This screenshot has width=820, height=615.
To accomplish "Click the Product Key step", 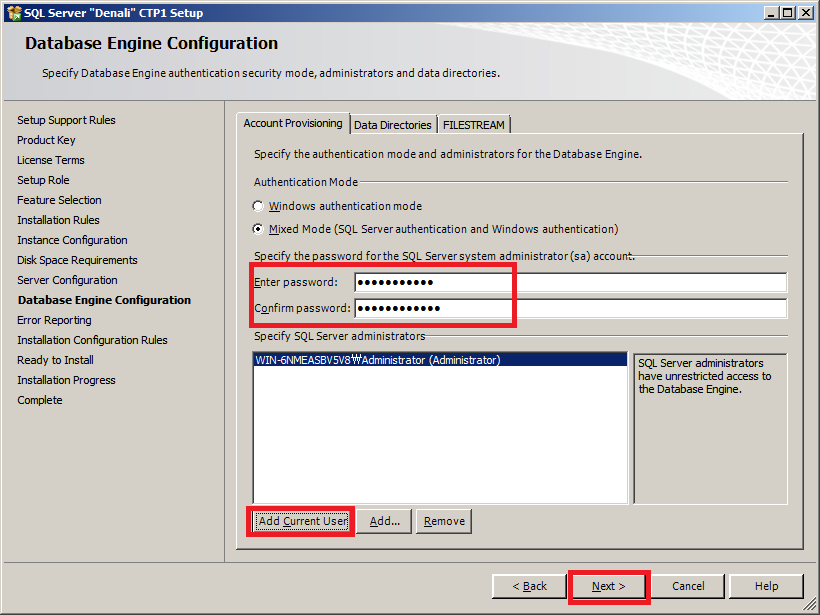I will (46, 140).
